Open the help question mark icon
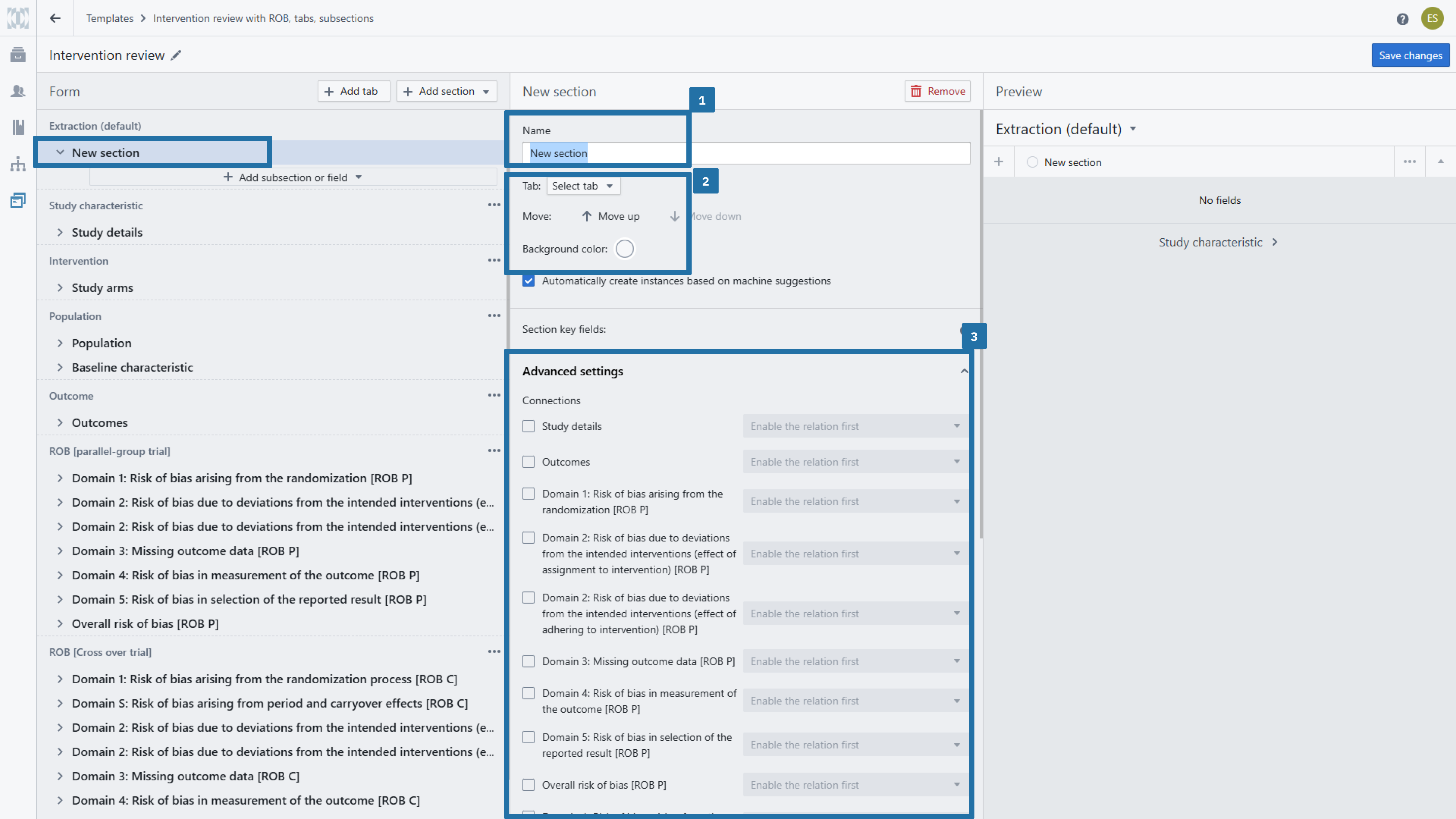The image size is (1456, 819). tap(1402, 19)
